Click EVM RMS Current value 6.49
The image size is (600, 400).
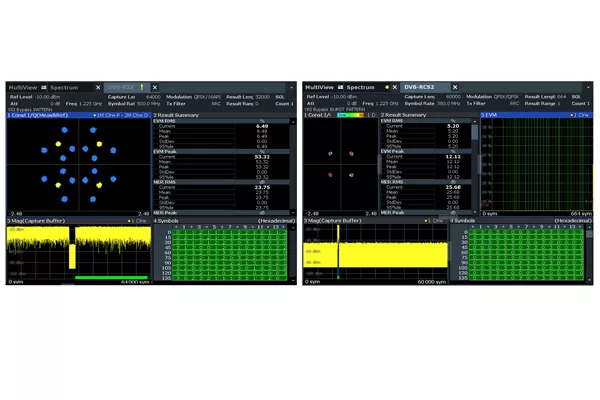pyautogui.click(x=262, y=126)
